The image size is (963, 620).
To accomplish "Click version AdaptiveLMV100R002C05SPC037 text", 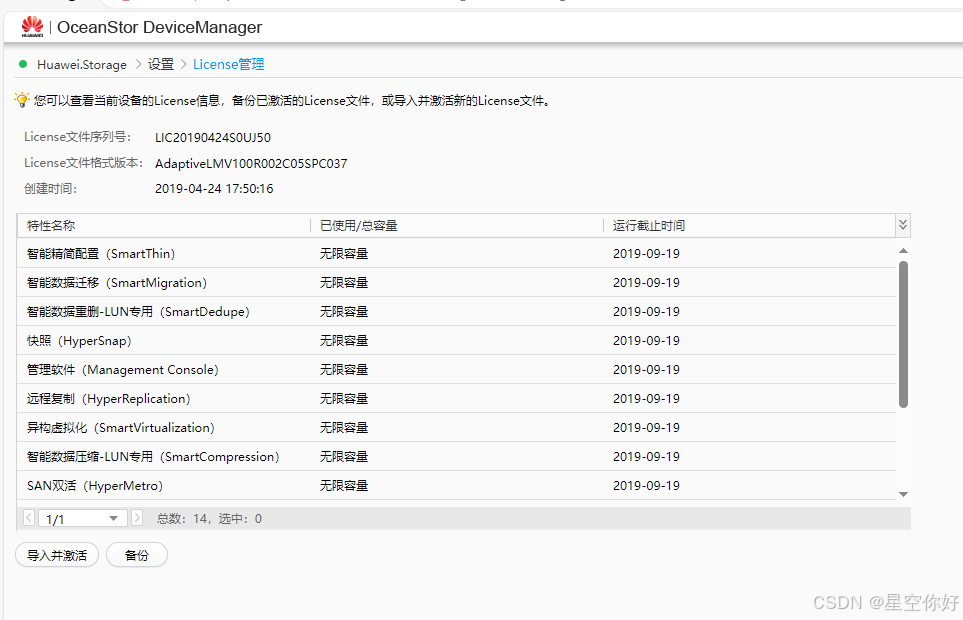I will click(251, 163).
